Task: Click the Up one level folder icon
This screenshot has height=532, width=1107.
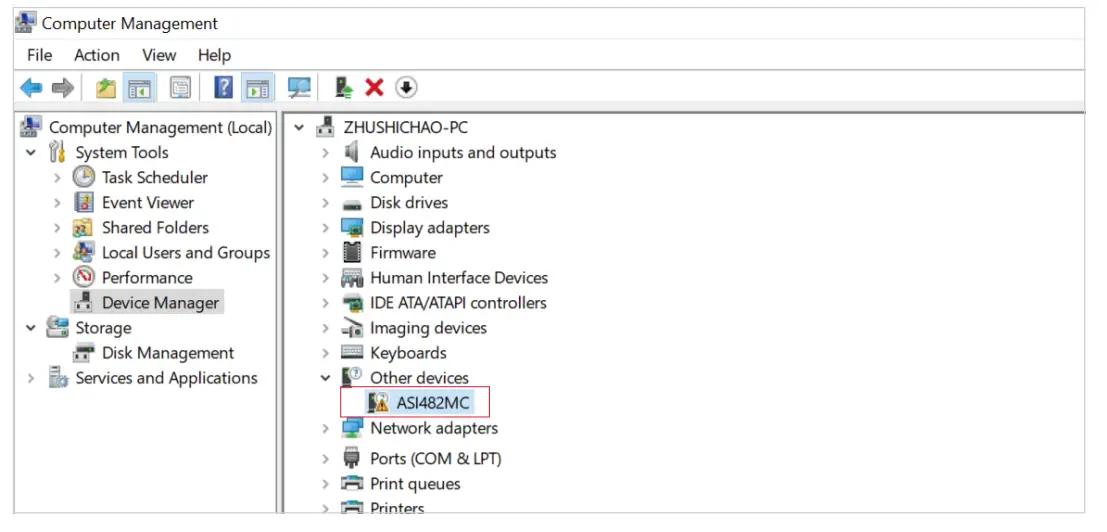Action: pyautogui.click(x=105, y=88)
